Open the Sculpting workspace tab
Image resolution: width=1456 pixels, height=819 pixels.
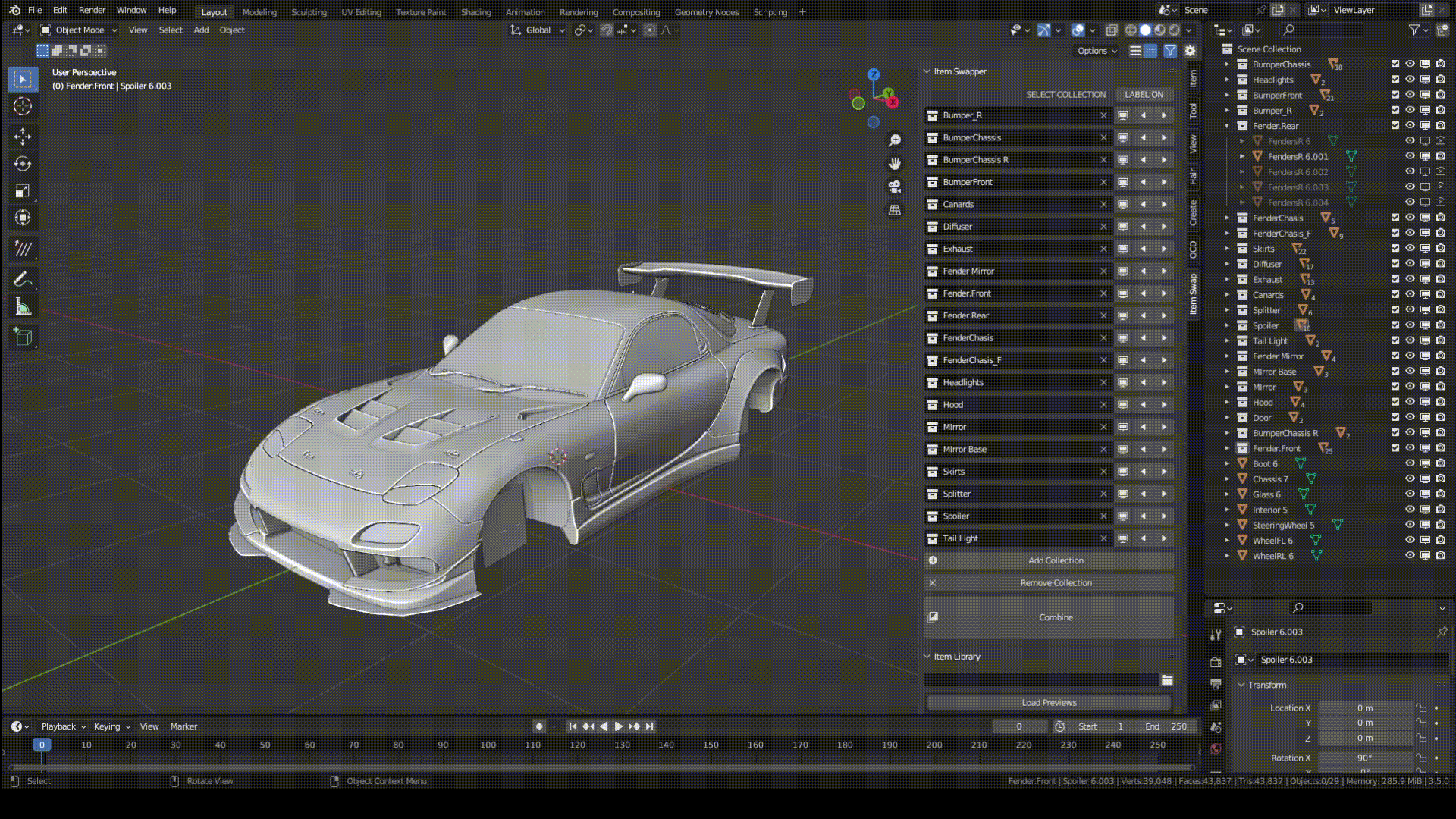coord(309,12)
